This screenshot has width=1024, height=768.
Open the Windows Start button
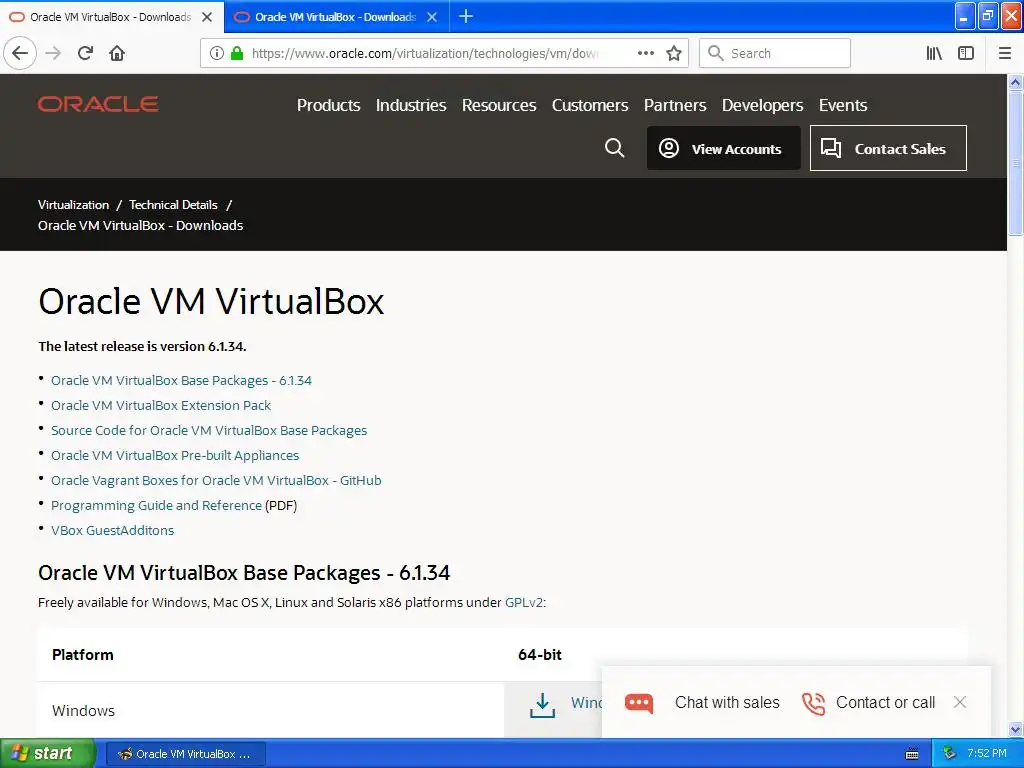tap(47, 753)
